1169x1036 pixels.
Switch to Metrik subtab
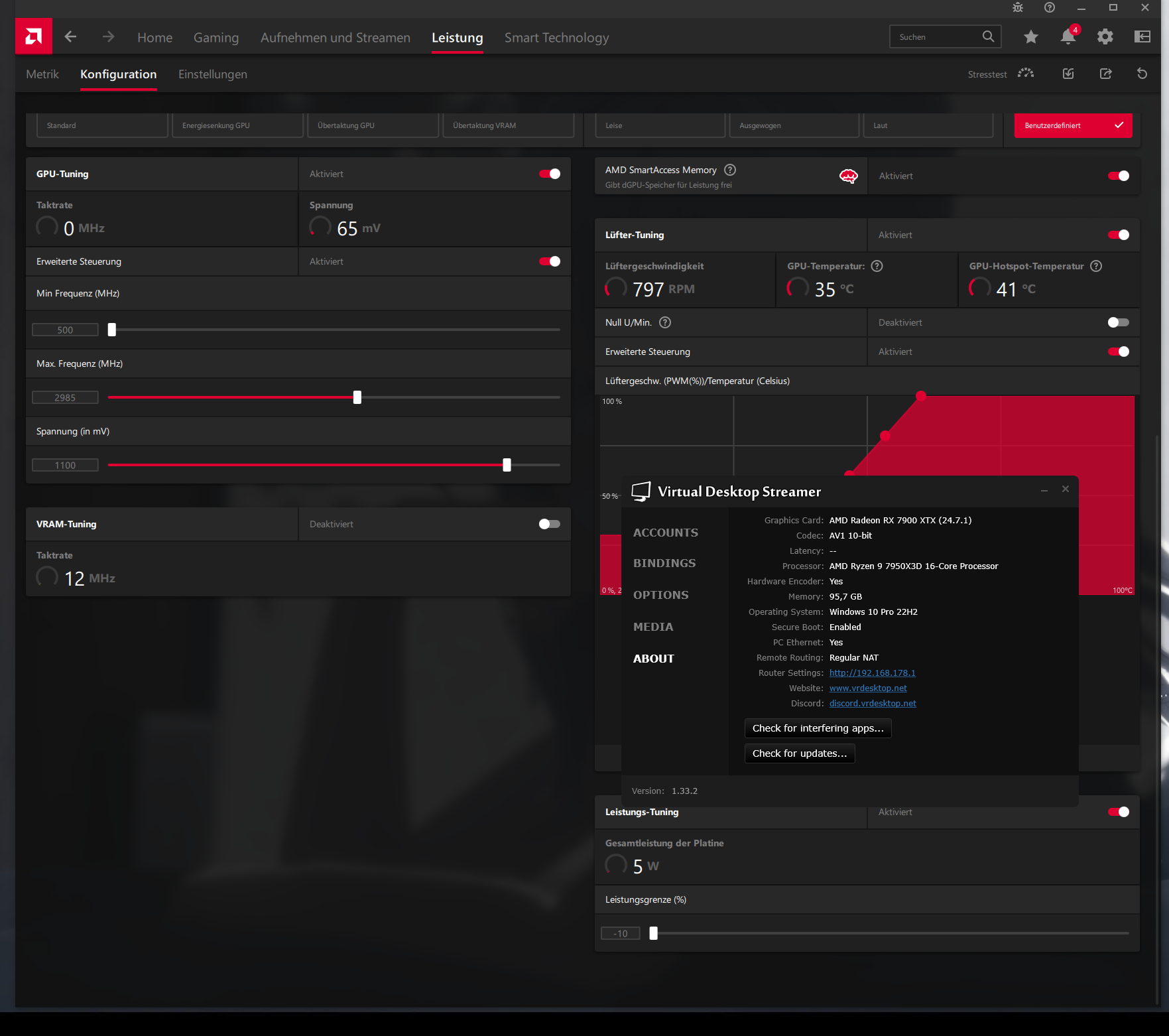click(x=42, y=74)
